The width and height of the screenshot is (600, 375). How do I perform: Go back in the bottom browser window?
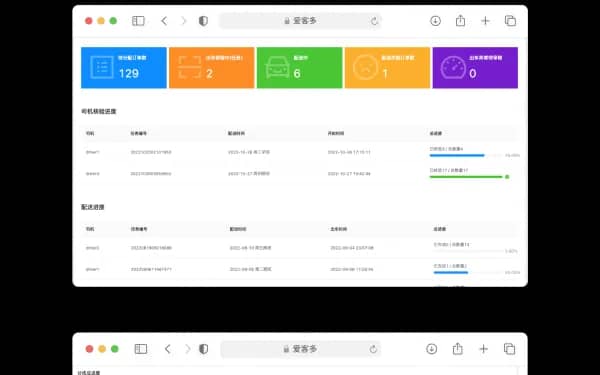click(x=168, y=349)
